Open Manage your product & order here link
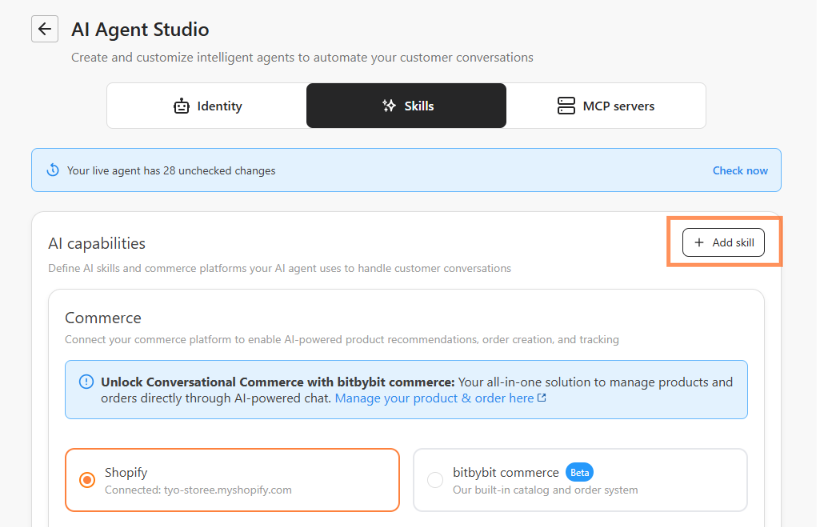 [x=435, y=398]
